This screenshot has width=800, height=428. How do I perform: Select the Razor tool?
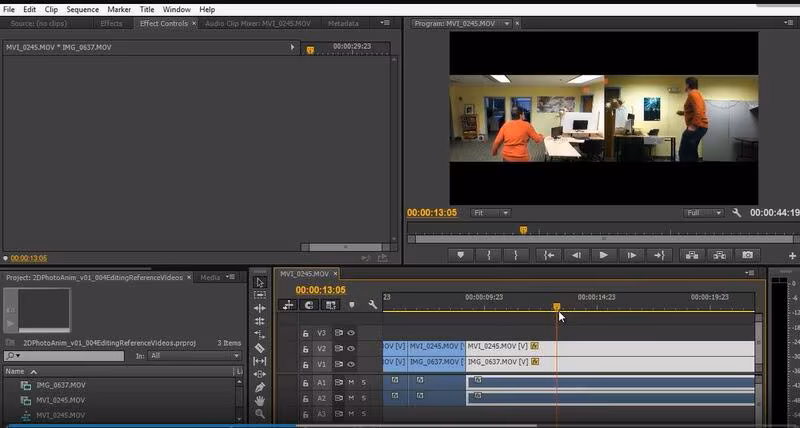tap(260, 348)
